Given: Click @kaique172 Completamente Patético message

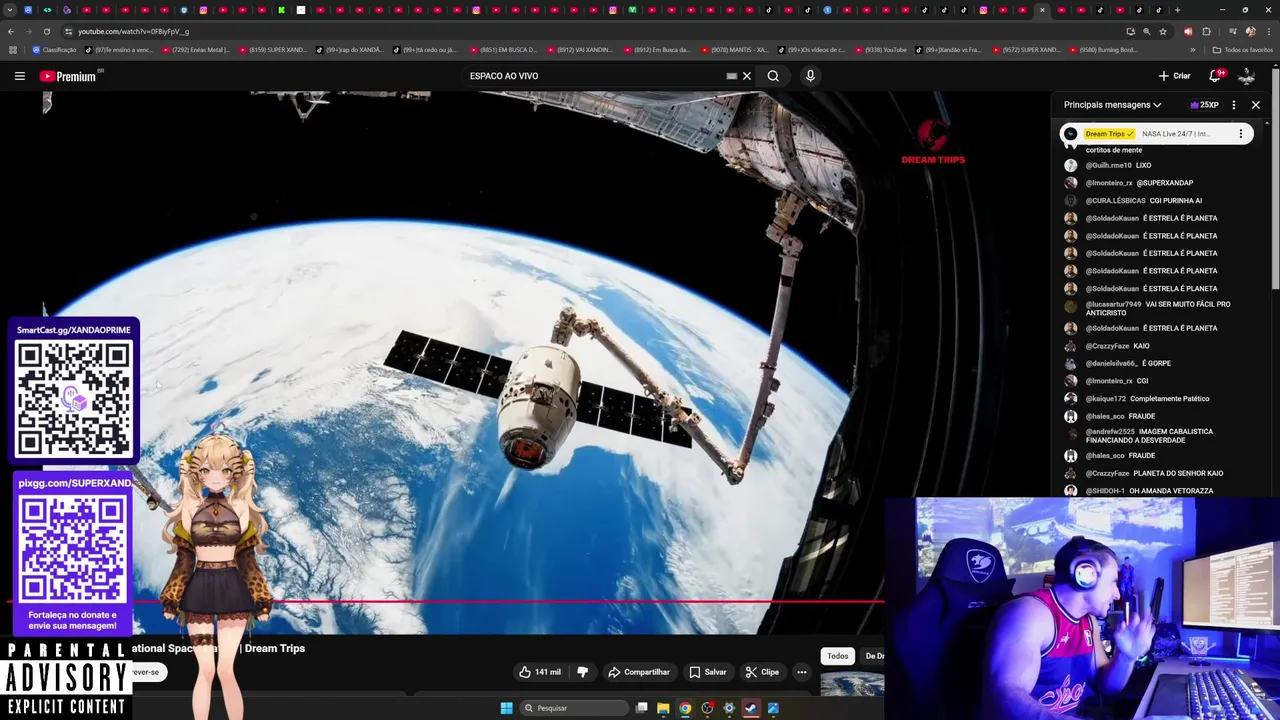Looking at the screenshot, I should tap(1147, 399).
